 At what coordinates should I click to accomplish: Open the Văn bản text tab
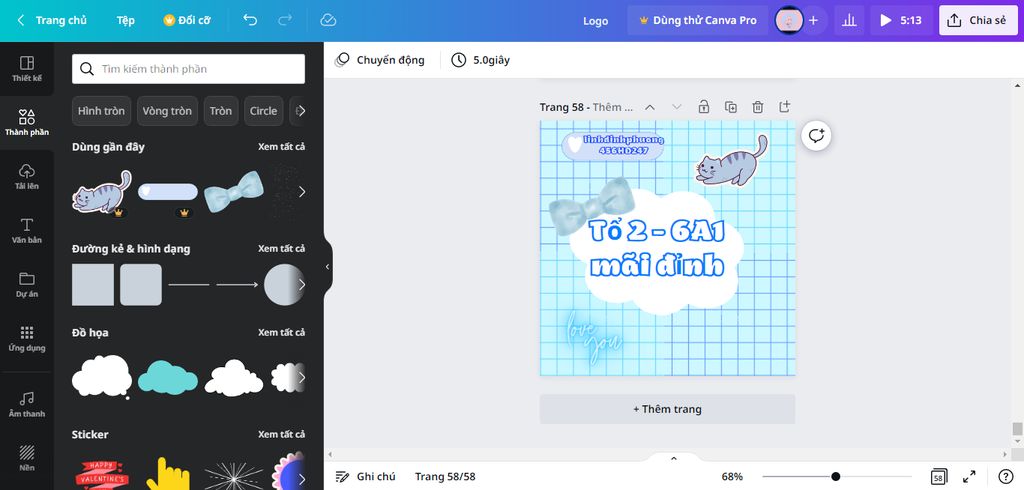(x=27, y=231)
